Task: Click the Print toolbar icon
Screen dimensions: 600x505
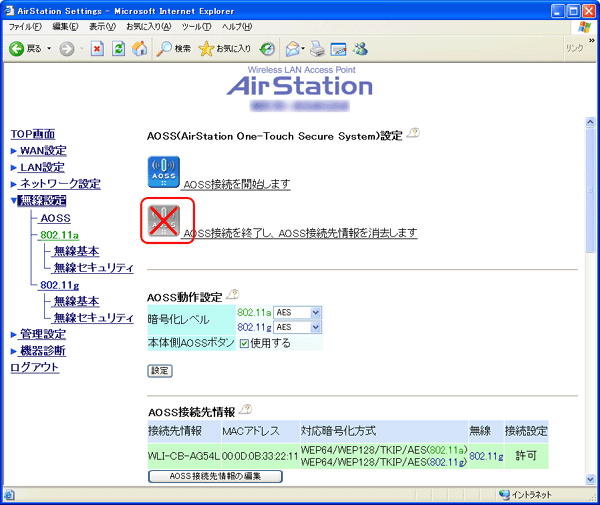Action: 317,49
